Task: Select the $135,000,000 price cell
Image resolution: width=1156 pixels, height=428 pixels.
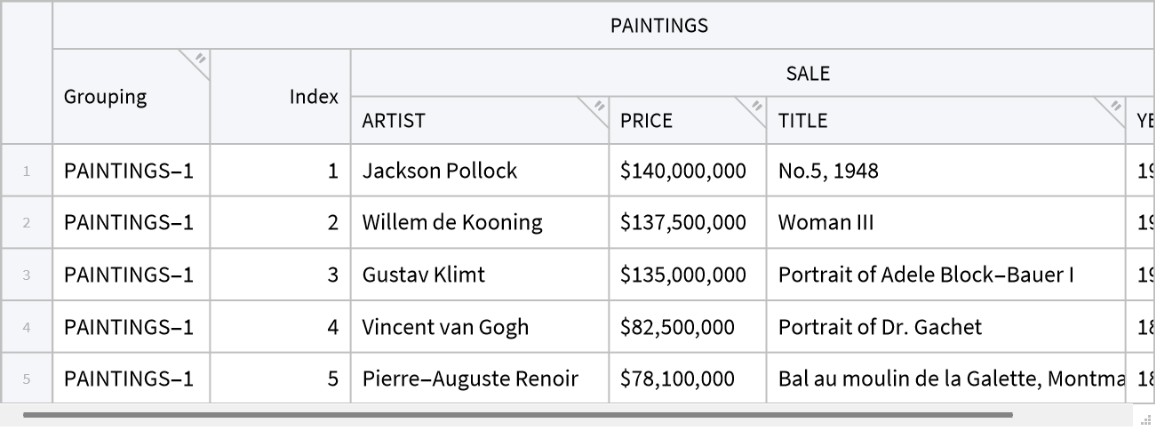Action: click(x=687, y=275)
